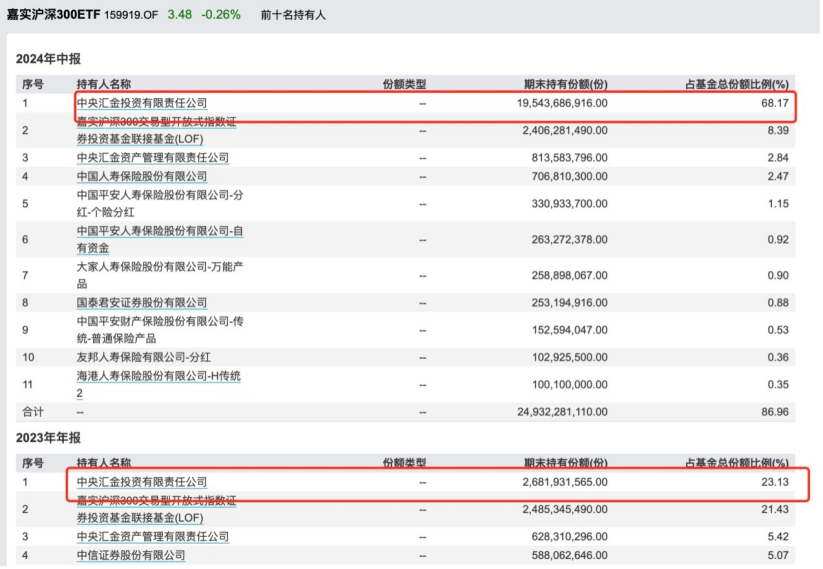Viewport: 823px width, 569px height.
Task: Click 序号 column header in 2023 table
Action: coord(33,463)
